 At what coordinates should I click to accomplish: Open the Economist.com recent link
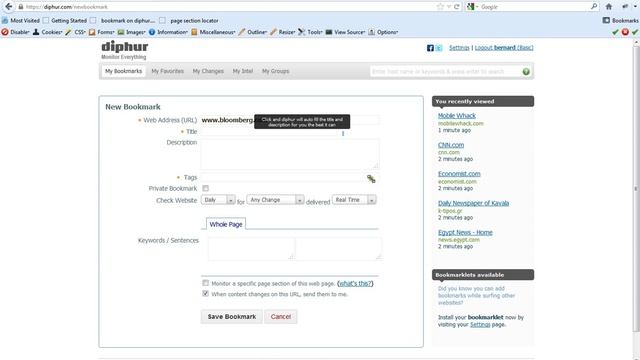tap(459, 174)
